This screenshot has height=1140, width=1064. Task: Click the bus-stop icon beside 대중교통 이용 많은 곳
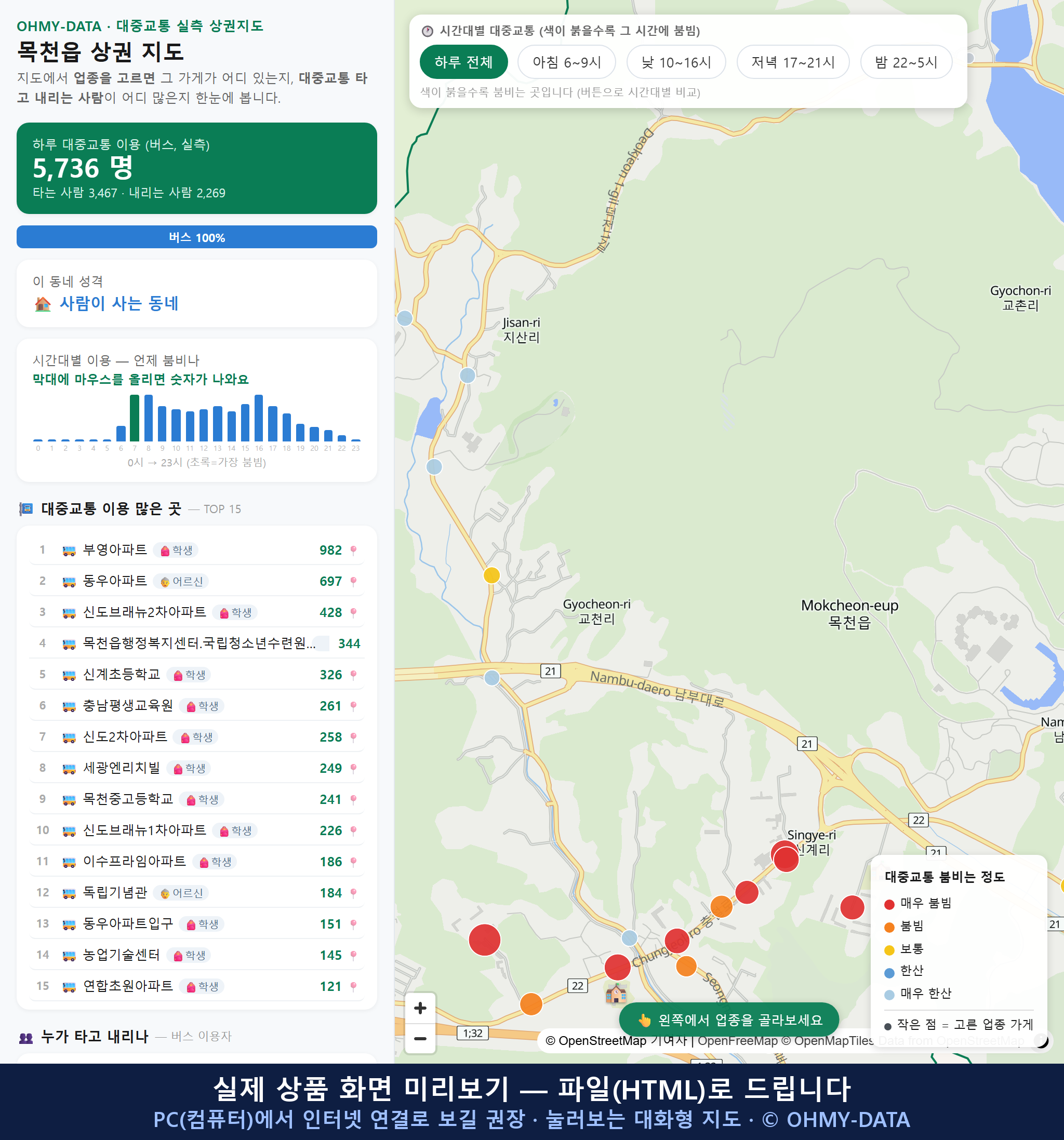click(26, 508)
